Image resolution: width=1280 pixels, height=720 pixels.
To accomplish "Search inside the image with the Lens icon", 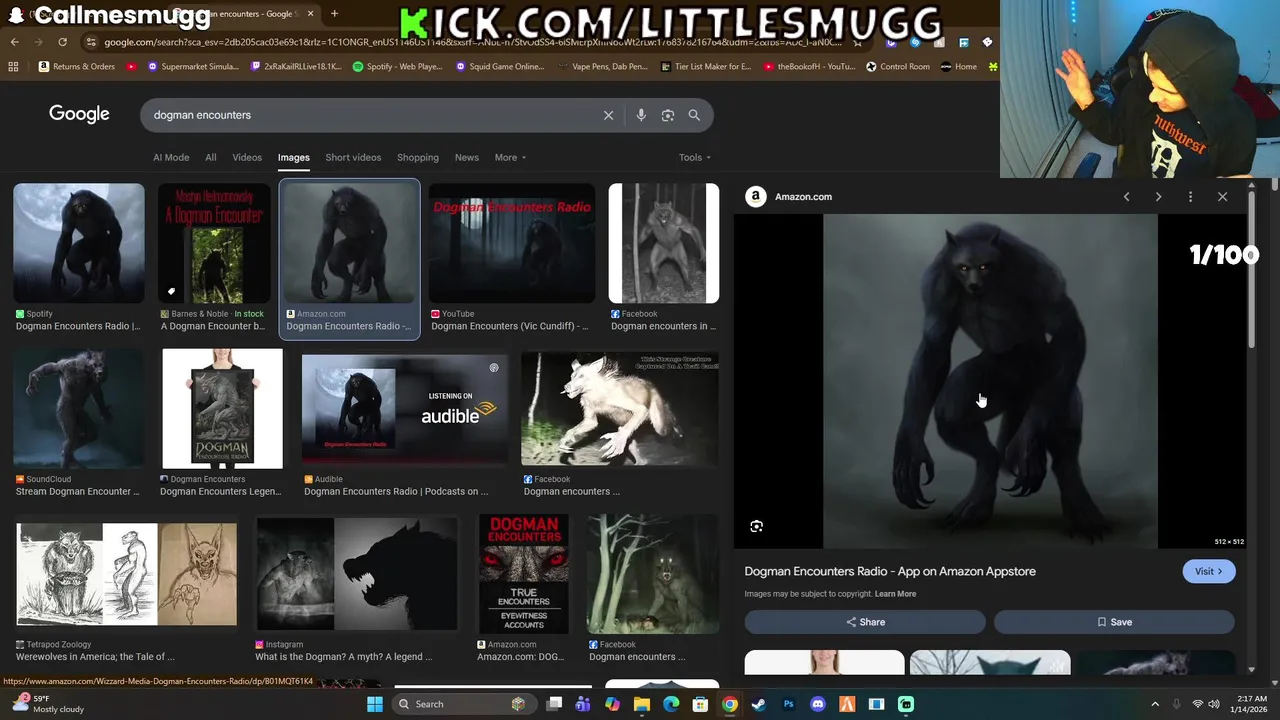I will click(x=756, y=526).
